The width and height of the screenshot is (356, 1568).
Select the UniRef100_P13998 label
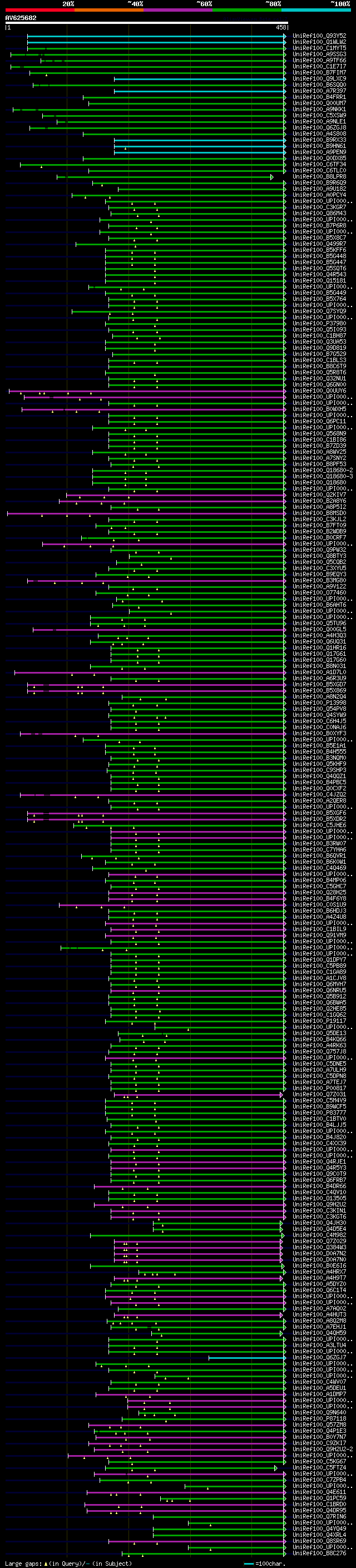point(319,703)
